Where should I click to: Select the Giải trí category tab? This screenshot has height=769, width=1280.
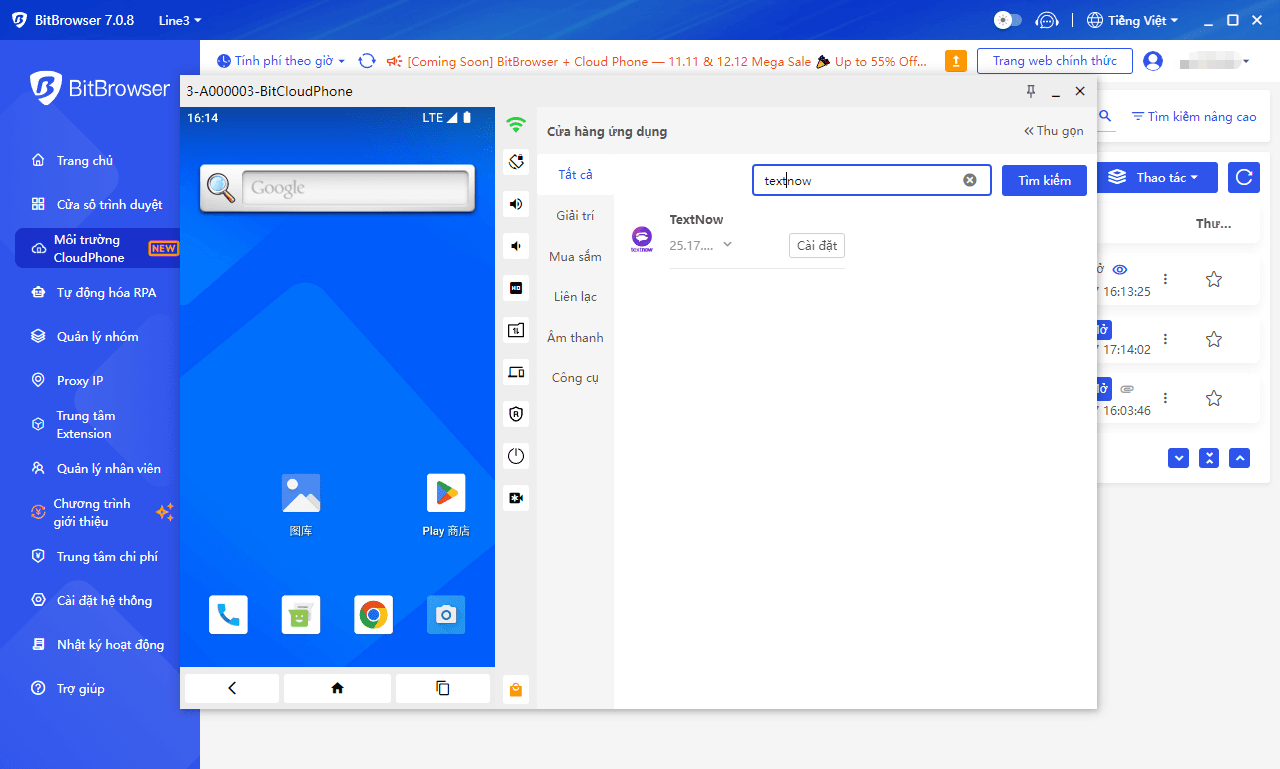pos(575,216)
